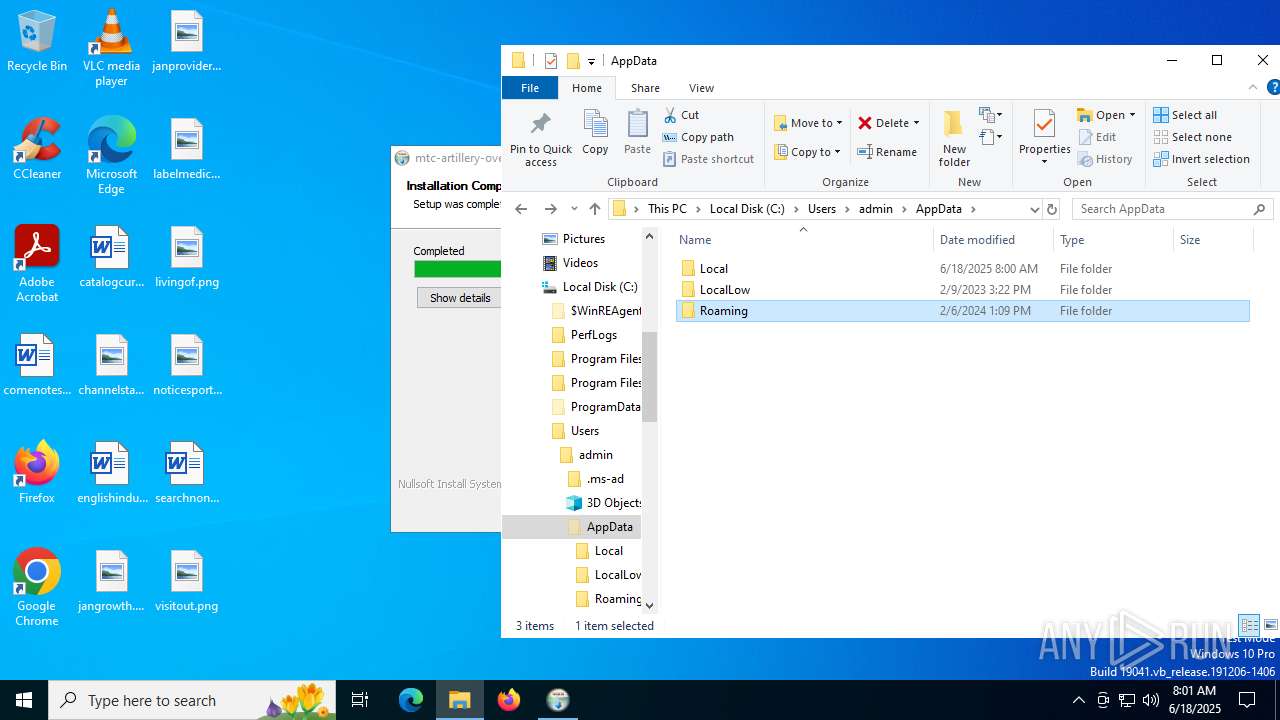
Task: Open the Delete dropdown arrow
Action: point(916,123)
